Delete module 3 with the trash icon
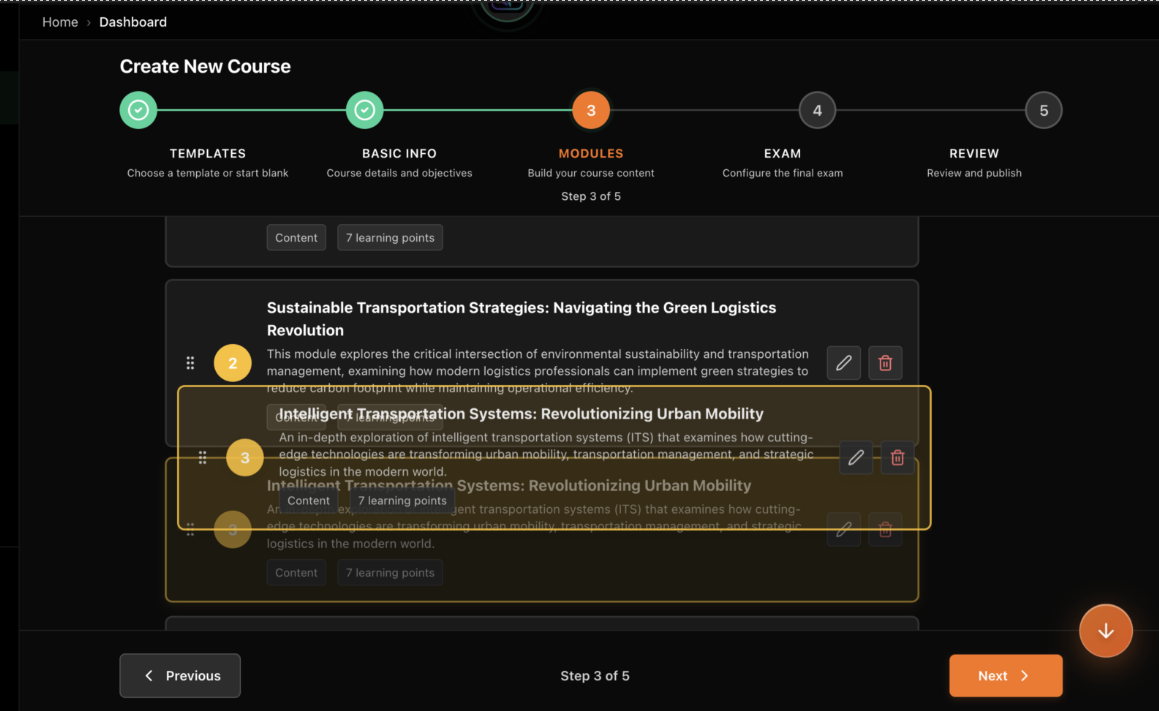 (897, 457)
